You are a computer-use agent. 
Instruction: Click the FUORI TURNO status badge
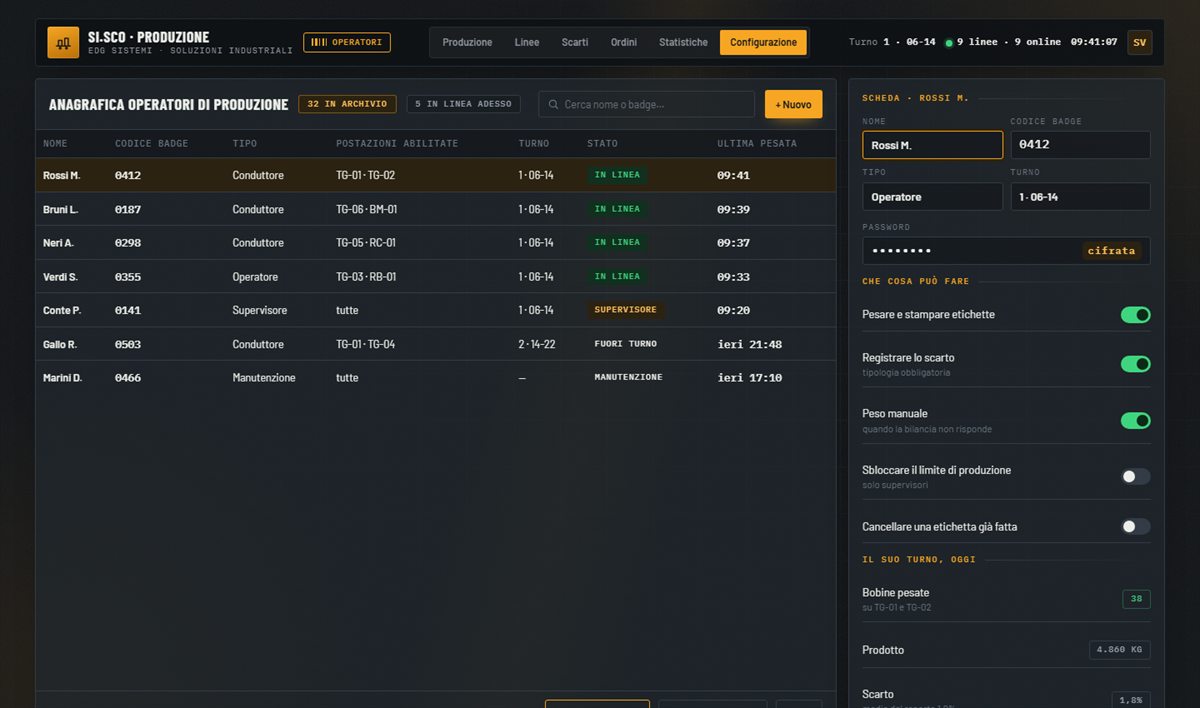click(x=625, y=344)
